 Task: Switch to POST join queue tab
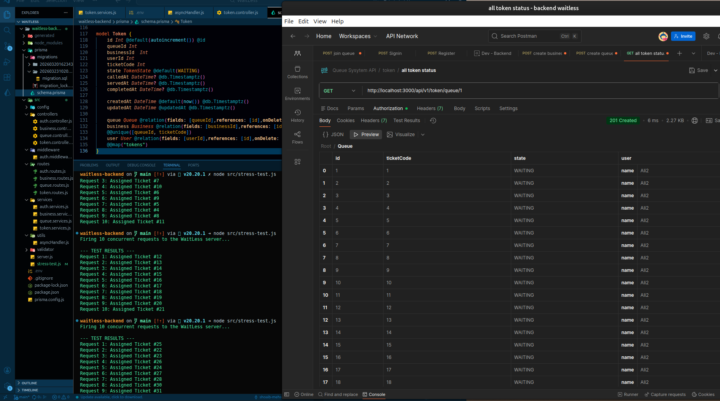click(342, 54)
